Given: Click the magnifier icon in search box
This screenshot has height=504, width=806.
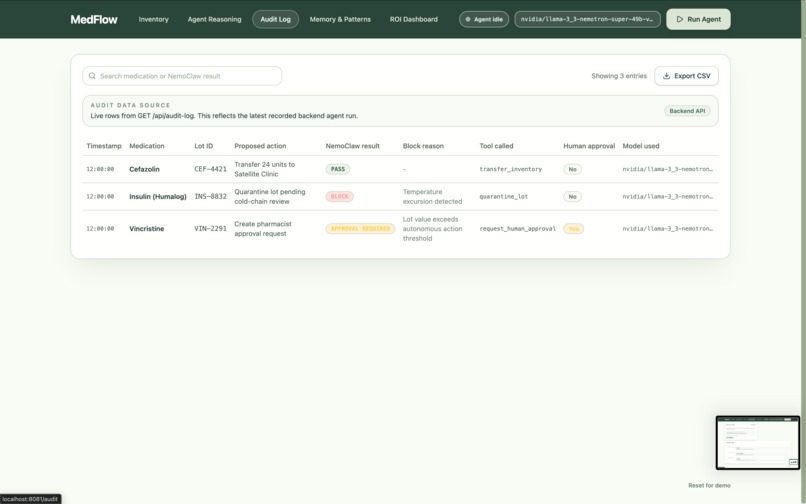Looking at the screenshot, I should click(x=92, y=76).
